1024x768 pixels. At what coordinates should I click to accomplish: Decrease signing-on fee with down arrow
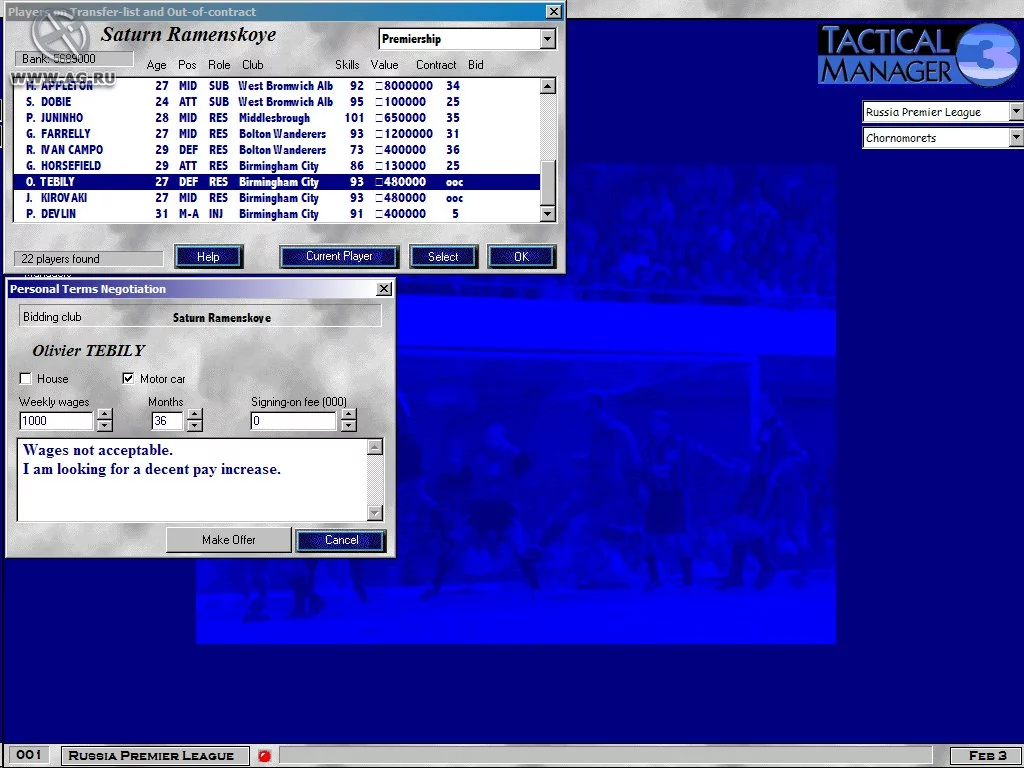349,426
